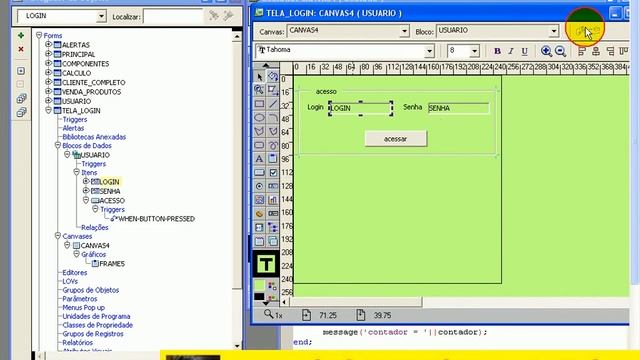Click the 'Bibliotecas Anexadas' node

(x=94, y=137)
